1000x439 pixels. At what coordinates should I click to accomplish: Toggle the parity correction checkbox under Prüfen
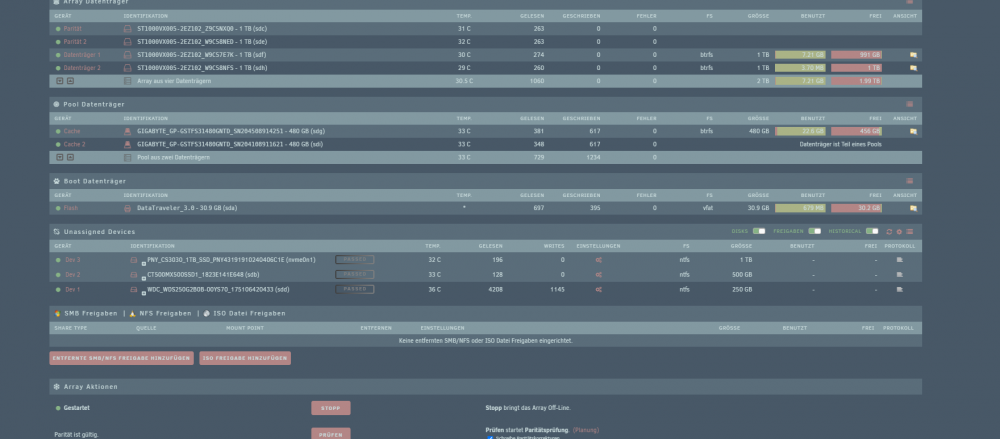pos(490,438)
